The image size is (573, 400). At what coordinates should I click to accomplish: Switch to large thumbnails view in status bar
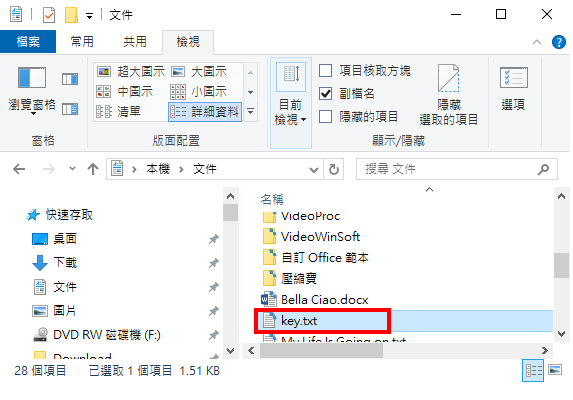click(555, 370)
